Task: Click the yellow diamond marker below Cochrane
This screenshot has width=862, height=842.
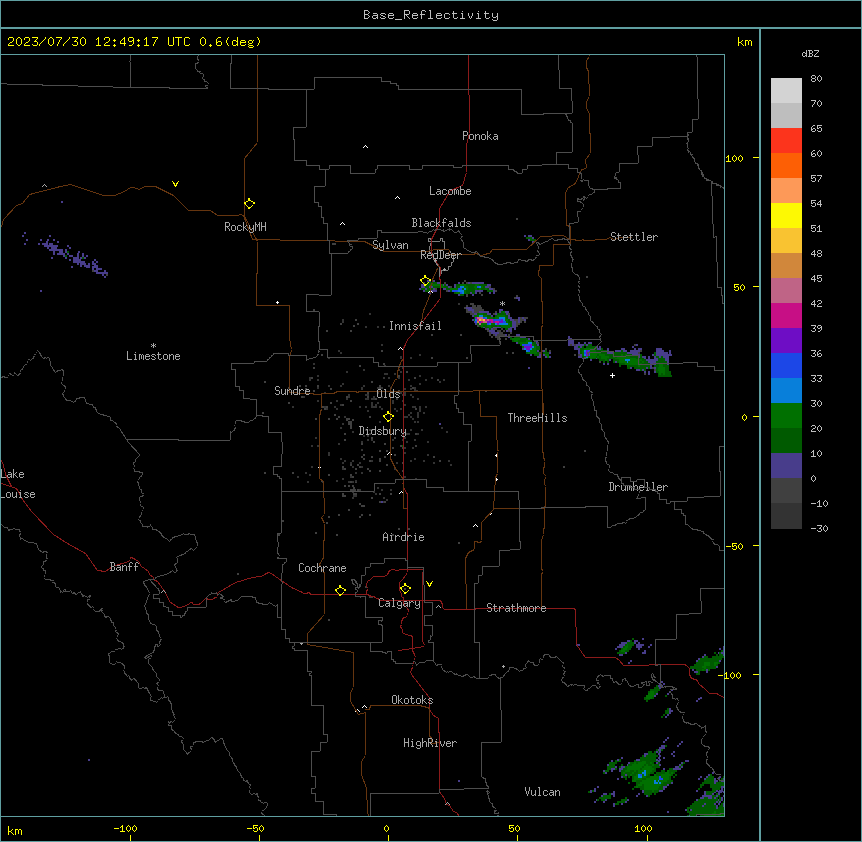Action: pyautogui.click(x=340, y=590)
